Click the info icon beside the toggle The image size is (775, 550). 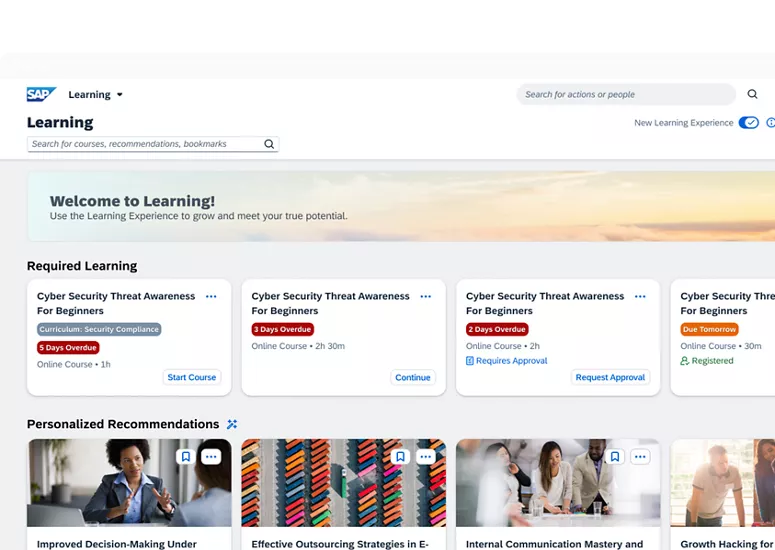tap(770, 123)
